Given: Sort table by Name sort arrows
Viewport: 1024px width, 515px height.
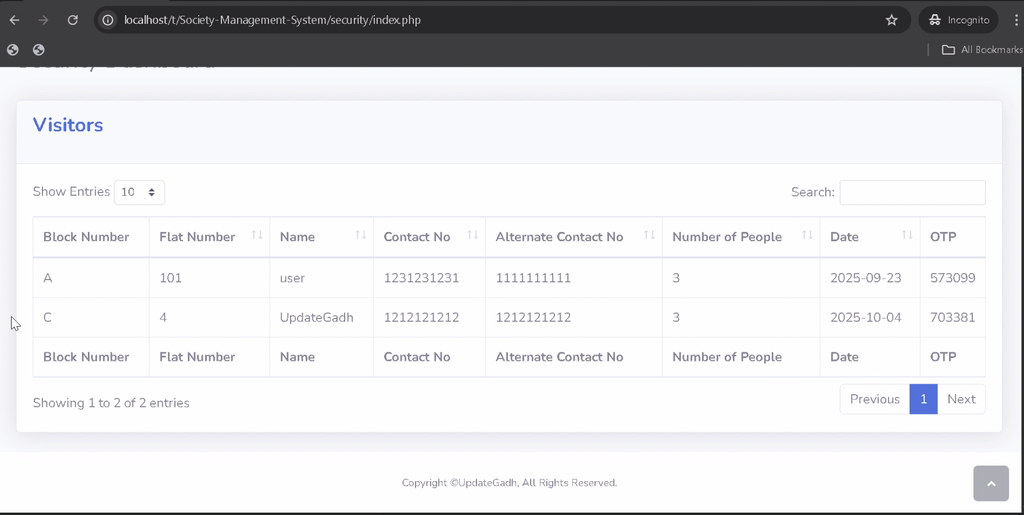Looking at the screenshot, I should [x=360, y=235].
